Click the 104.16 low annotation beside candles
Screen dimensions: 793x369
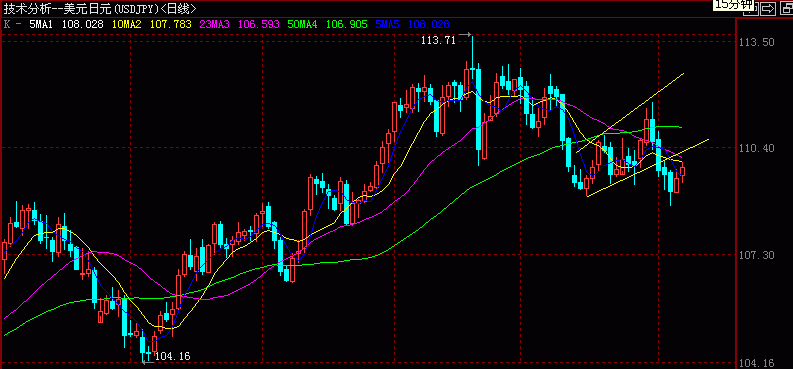pyautogui.click(x=172, y=356)
